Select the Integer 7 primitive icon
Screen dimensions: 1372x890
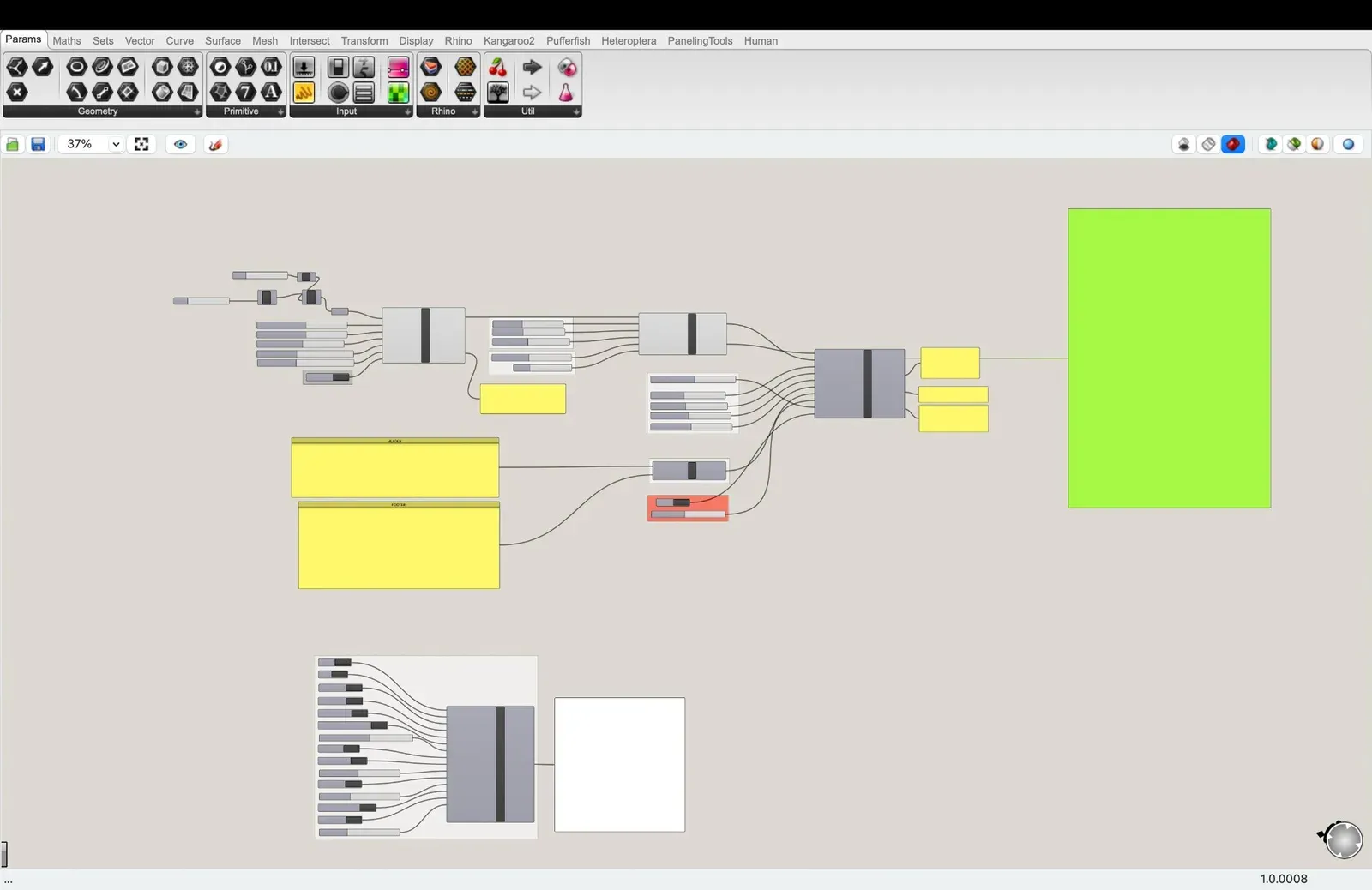coord(246,92)
